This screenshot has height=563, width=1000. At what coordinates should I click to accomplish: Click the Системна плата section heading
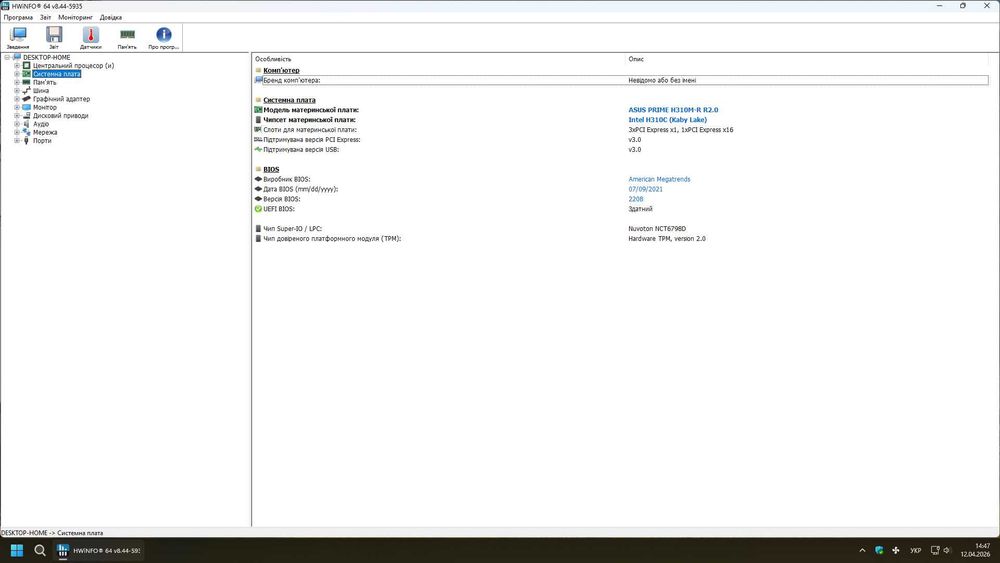pyautogui.click(x=289, y=100)
